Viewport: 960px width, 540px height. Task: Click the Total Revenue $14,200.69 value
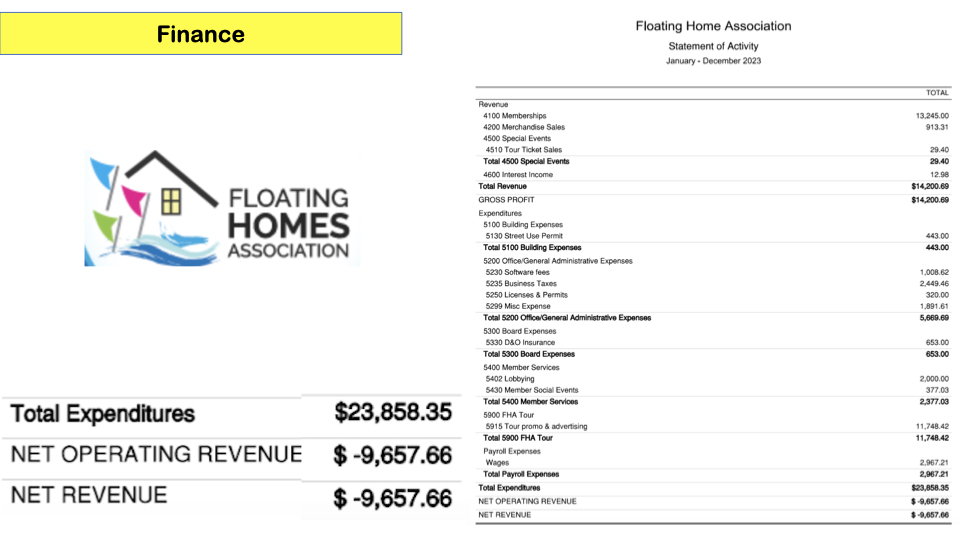tap(929, 186)
